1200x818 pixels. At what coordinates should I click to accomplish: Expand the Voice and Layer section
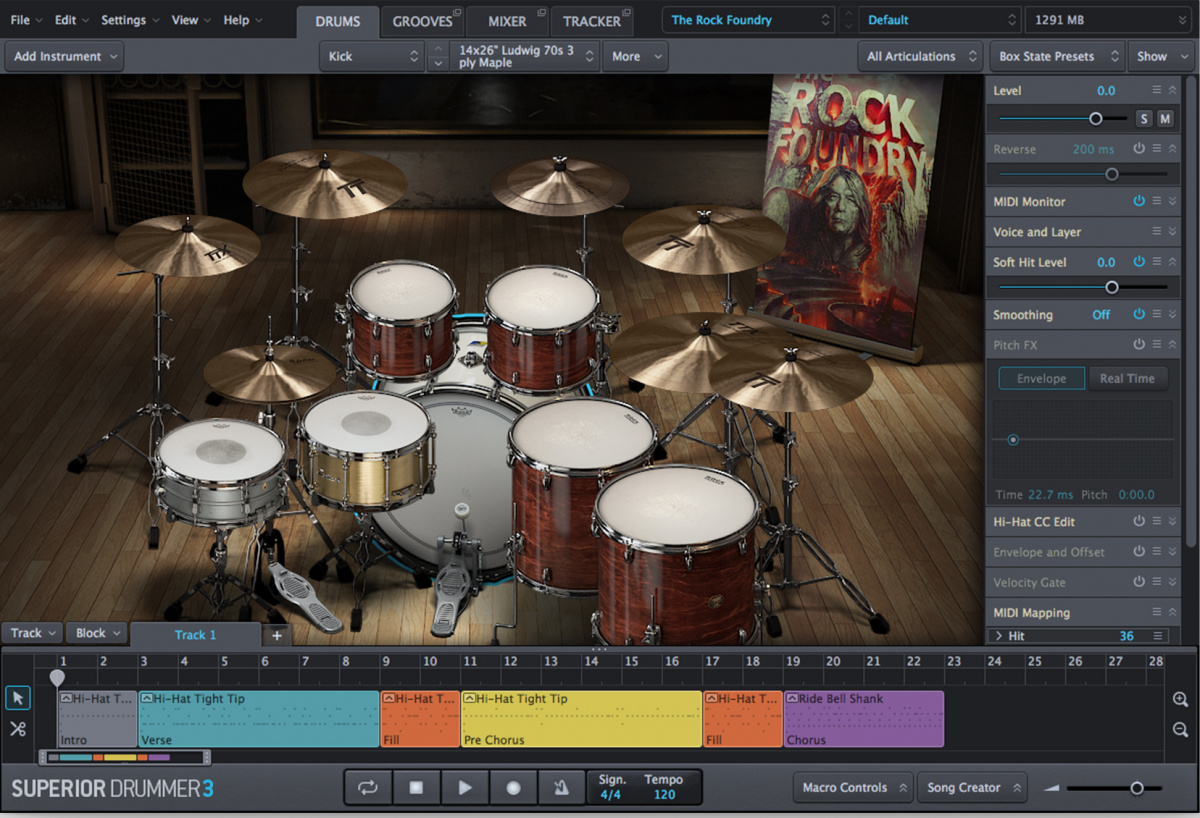[1173, 231]
